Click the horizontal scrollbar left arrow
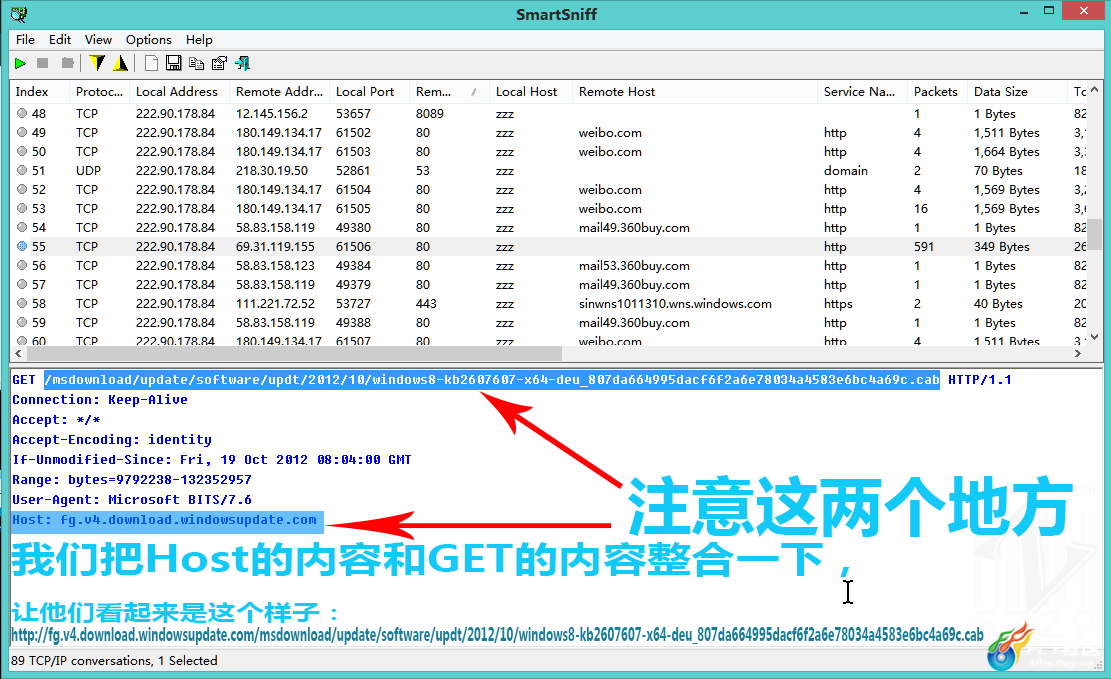The image size is (1111, 679). coord(18,353)
